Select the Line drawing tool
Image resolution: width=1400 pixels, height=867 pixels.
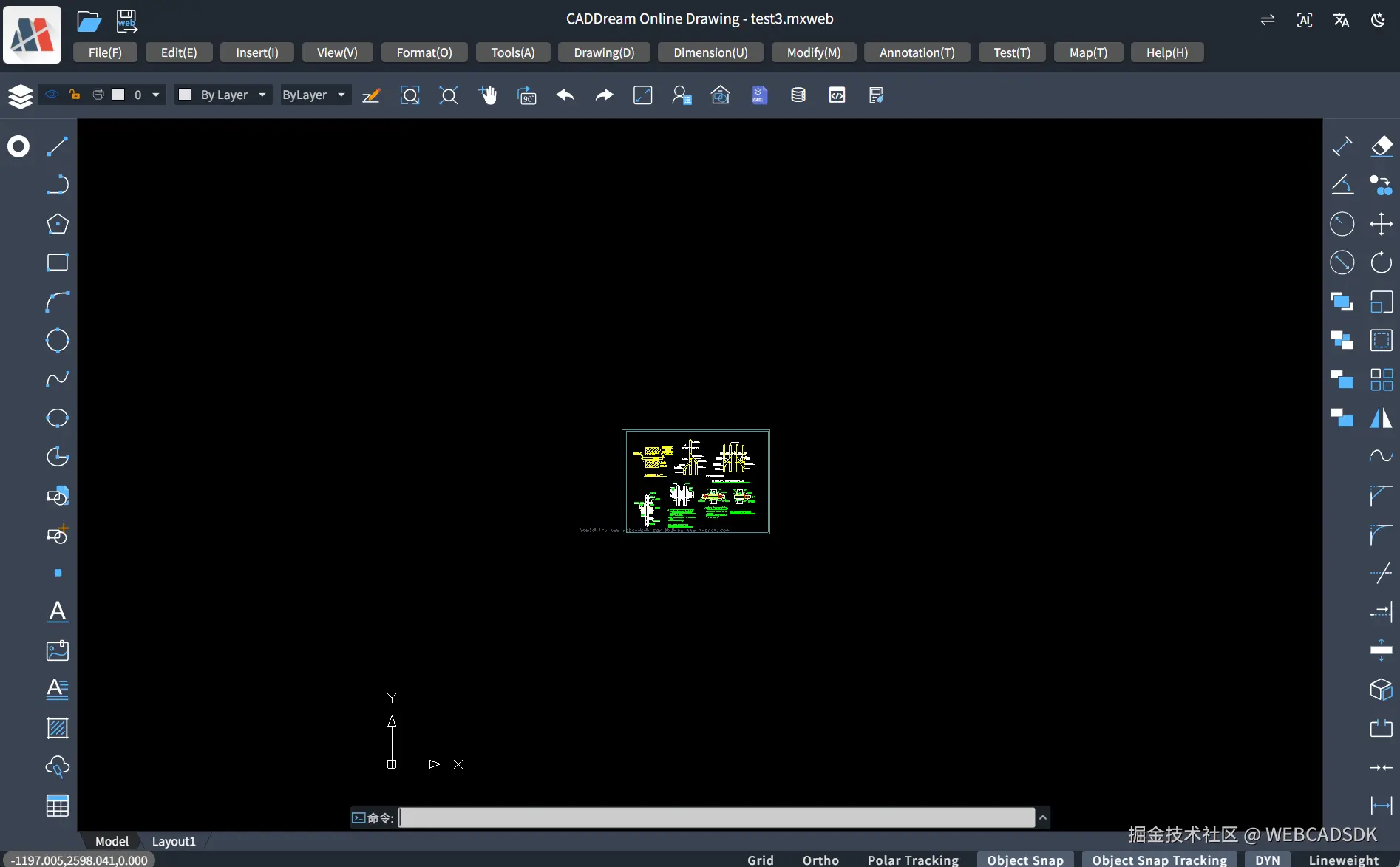57,146
